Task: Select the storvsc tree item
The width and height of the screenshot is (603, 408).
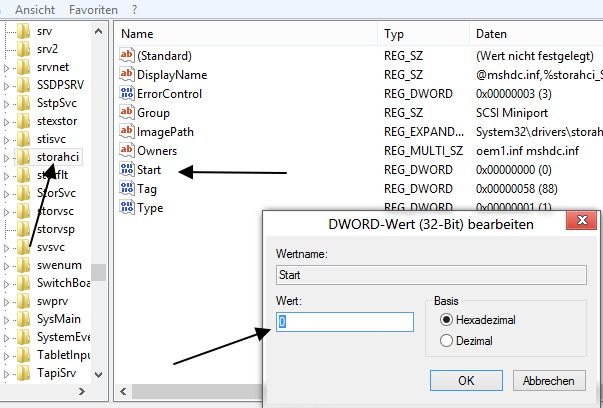Action: (55, 211)
